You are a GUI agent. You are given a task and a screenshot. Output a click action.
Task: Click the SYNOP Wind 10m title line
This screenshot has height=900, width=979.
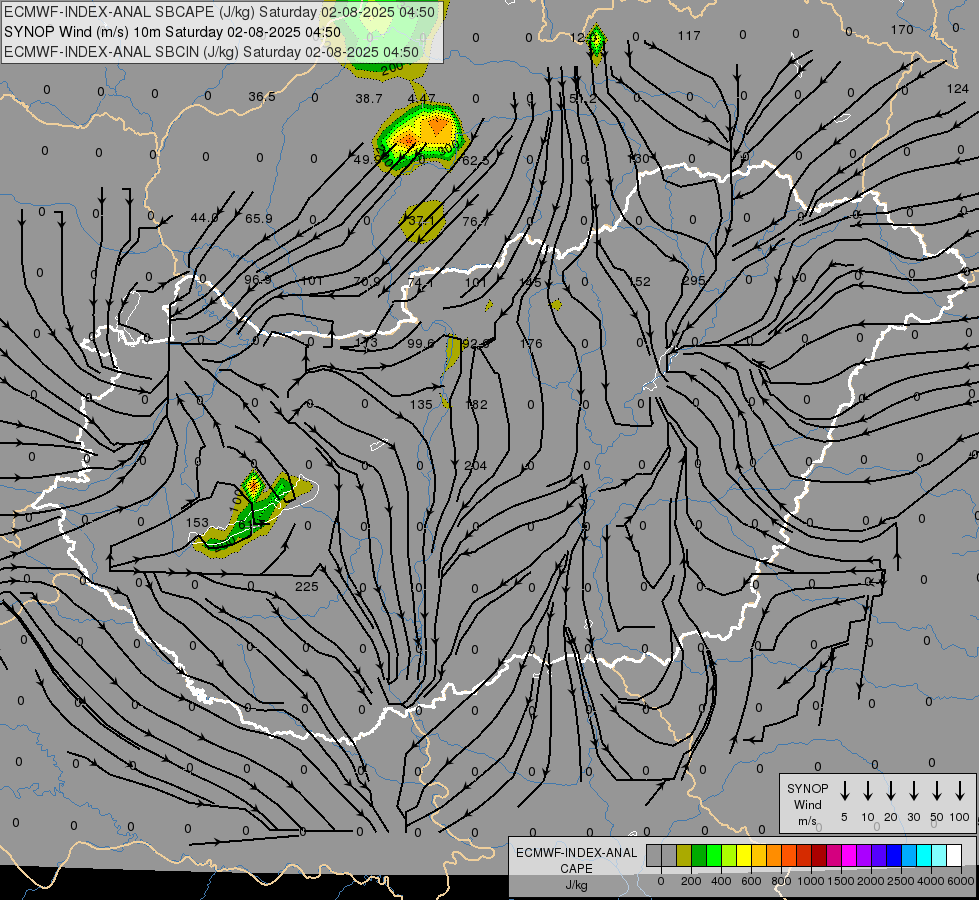pos(172,32)
